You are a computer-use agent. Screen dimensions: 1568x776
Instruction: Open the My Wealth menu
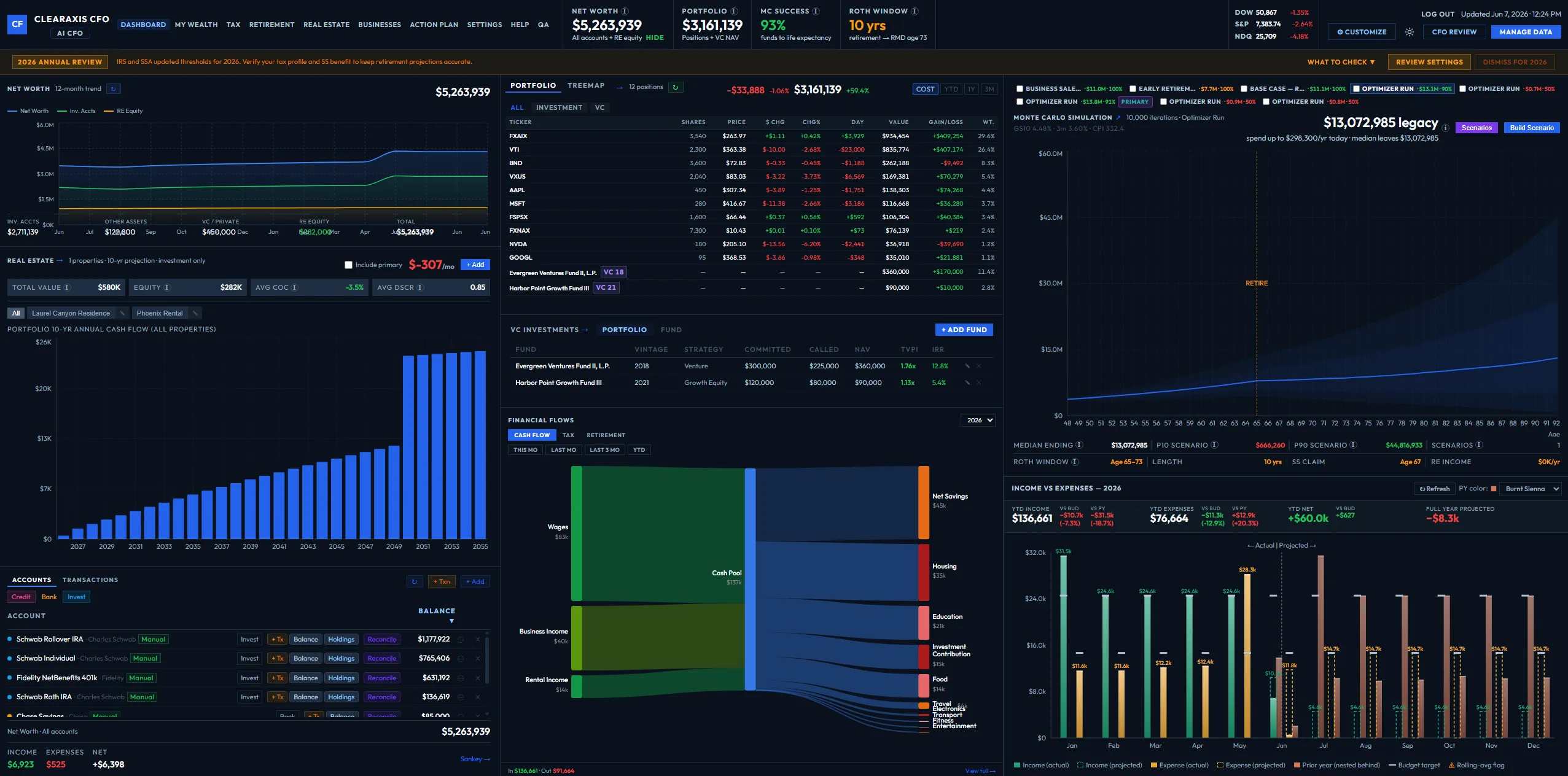coord(196,25)
